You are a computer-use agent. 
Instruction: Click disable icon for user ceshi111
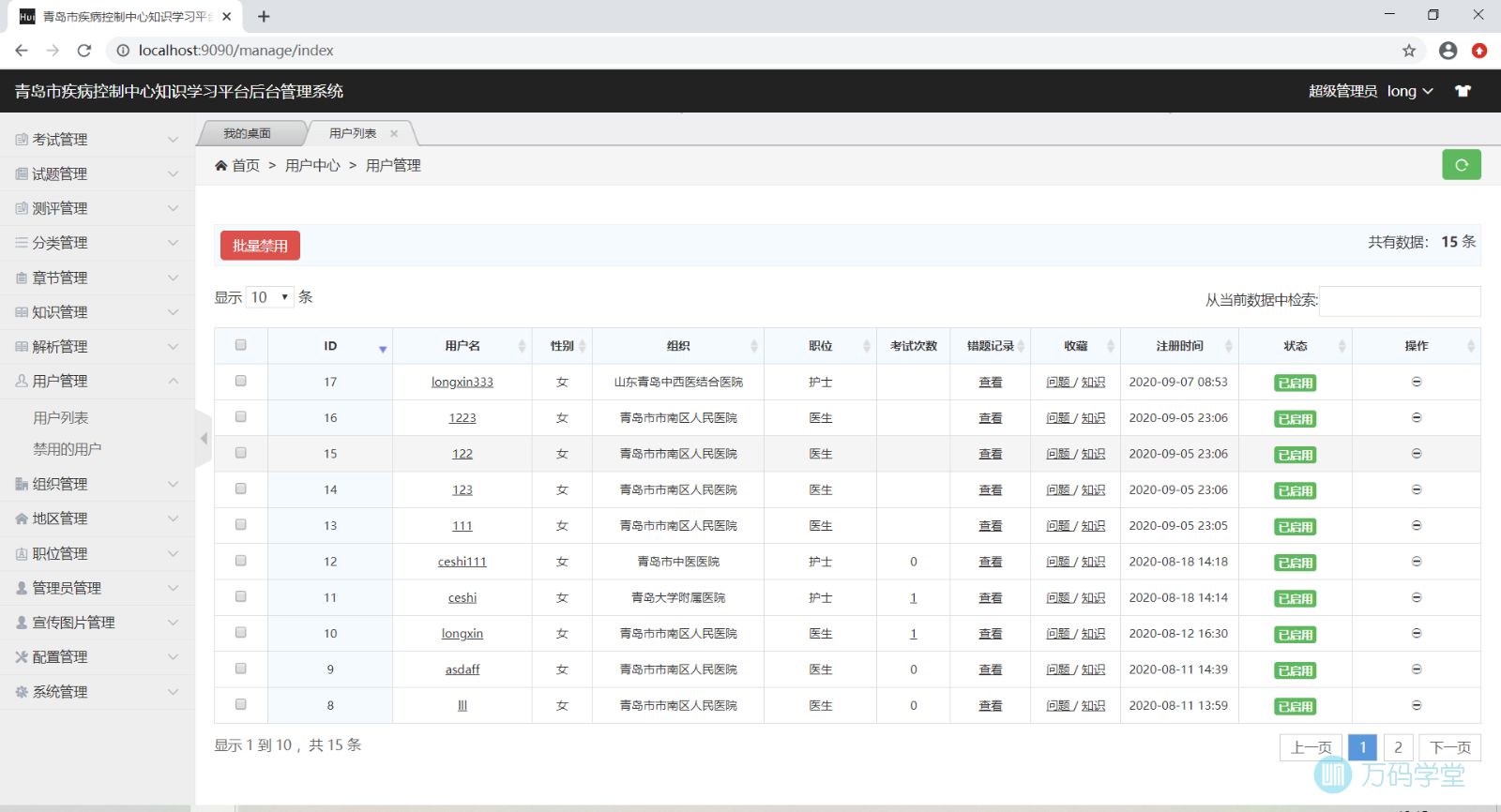(x=1417, y=562)
